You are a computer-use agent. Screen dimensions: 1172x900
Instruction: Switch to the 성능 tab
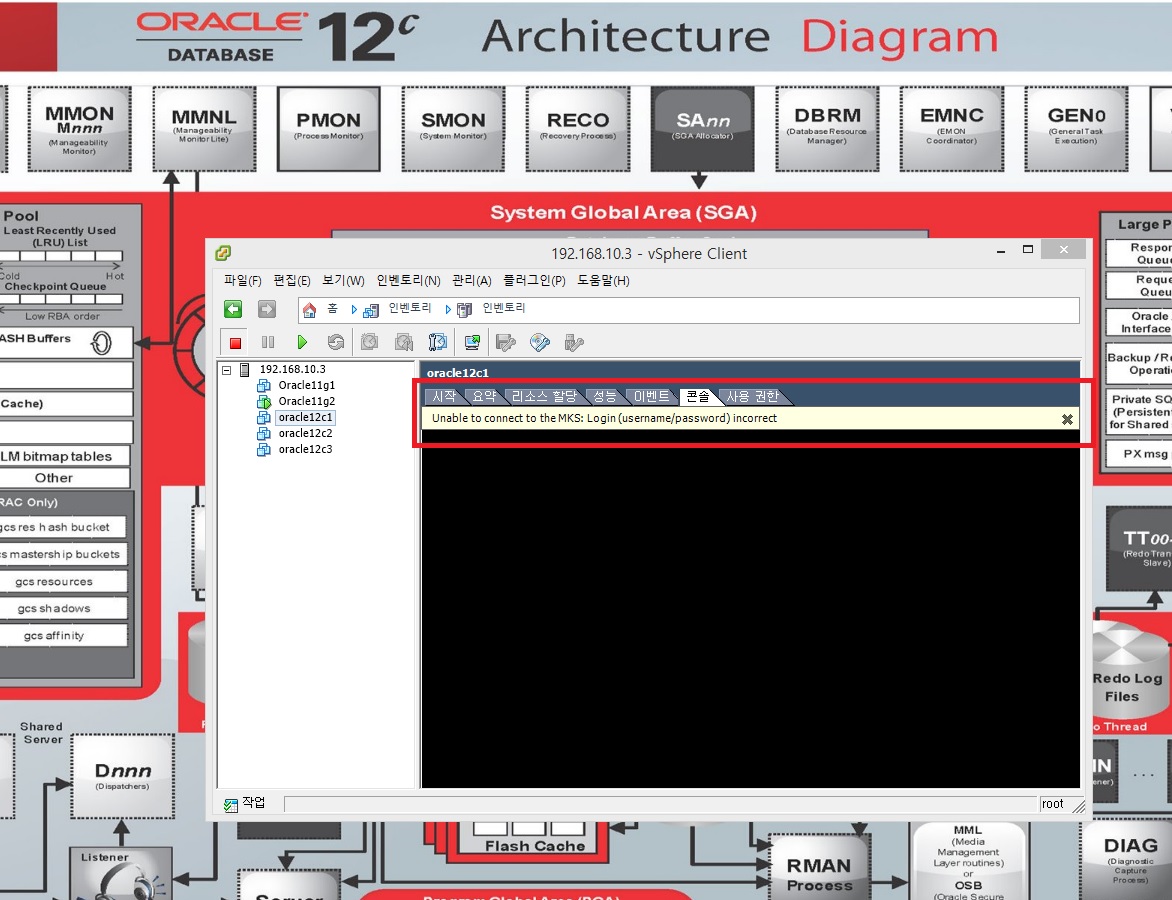(x=605, y=396)
